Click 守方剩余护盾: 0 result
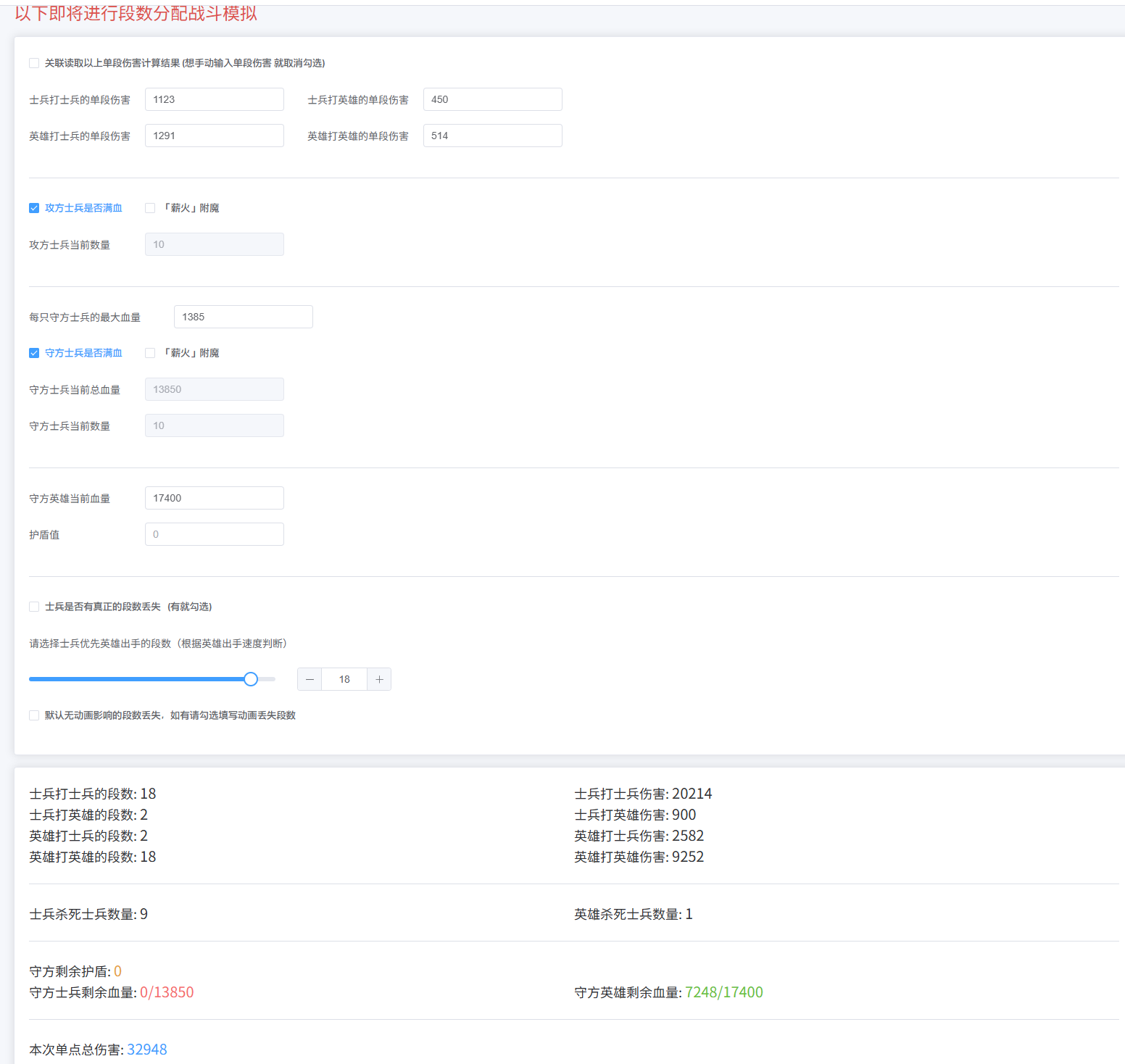The height and width of the screenshot is (1064, 1125). 75,971
